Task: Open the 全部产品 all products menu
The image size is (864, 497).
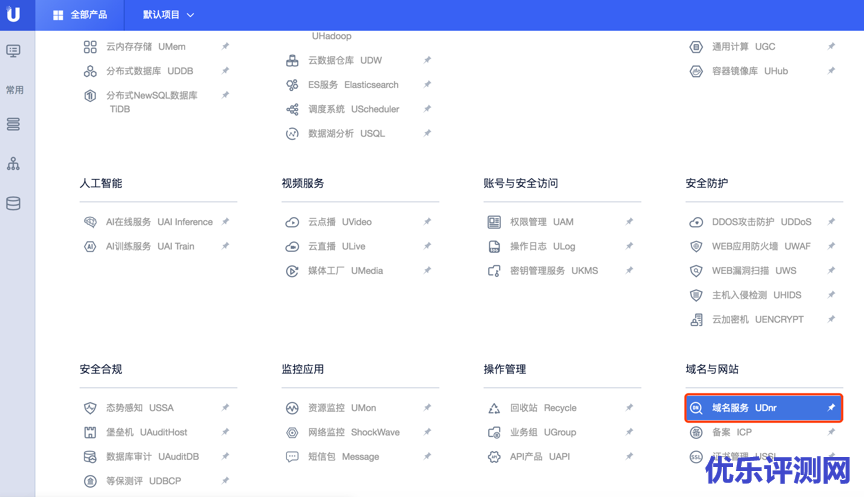Action: (x=80, y=15)
